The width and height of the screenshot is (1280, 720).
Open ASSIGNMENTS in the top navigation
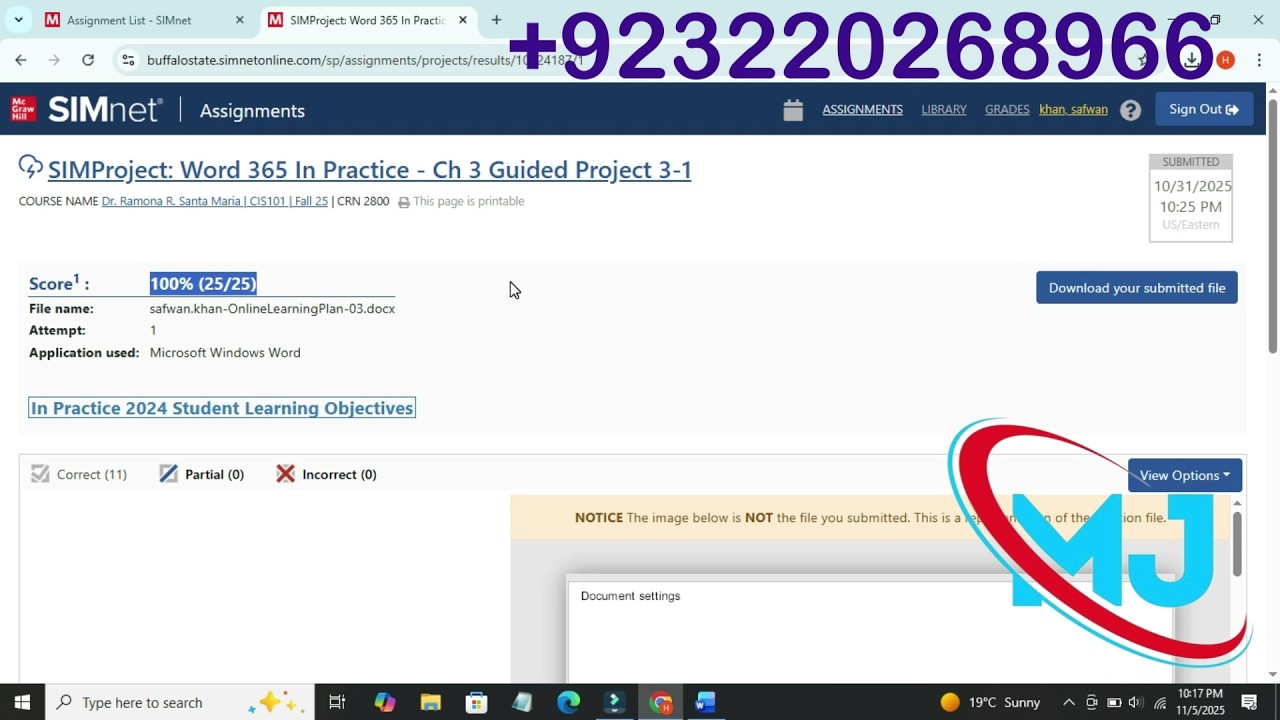click(x=862, y=110)
